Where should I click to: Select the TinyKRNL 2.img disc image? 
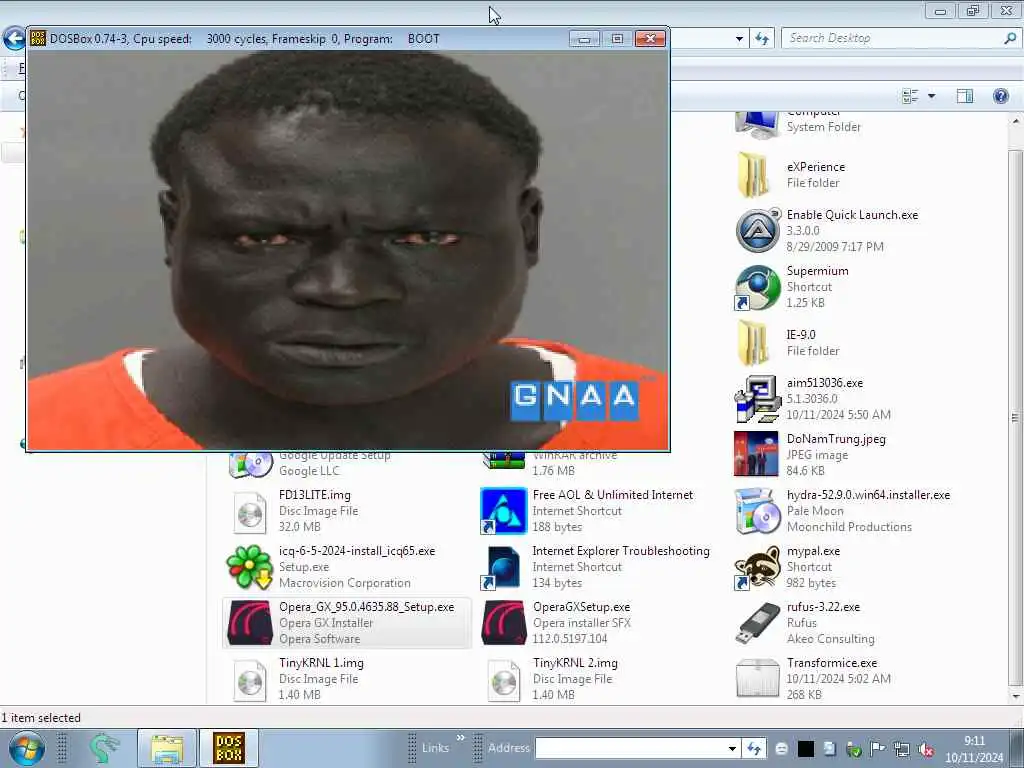click(x=504, y=679)
